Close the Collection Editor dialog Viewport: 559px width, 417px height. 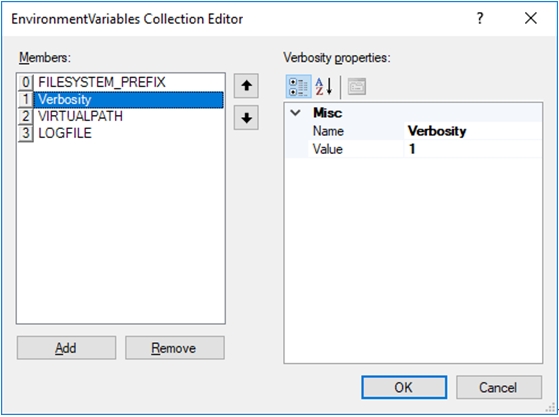click(531, 18)
